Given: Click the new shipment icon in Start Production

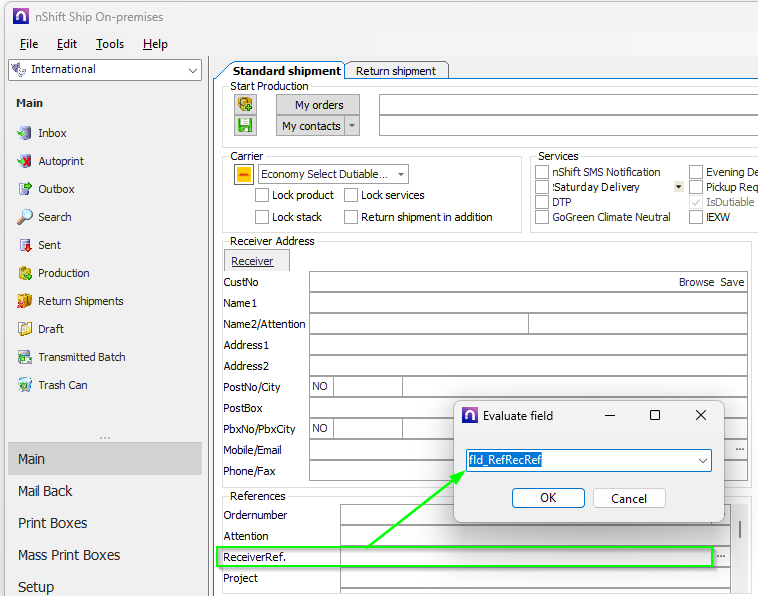Looking at the screenshot, I should pos(245,104).
